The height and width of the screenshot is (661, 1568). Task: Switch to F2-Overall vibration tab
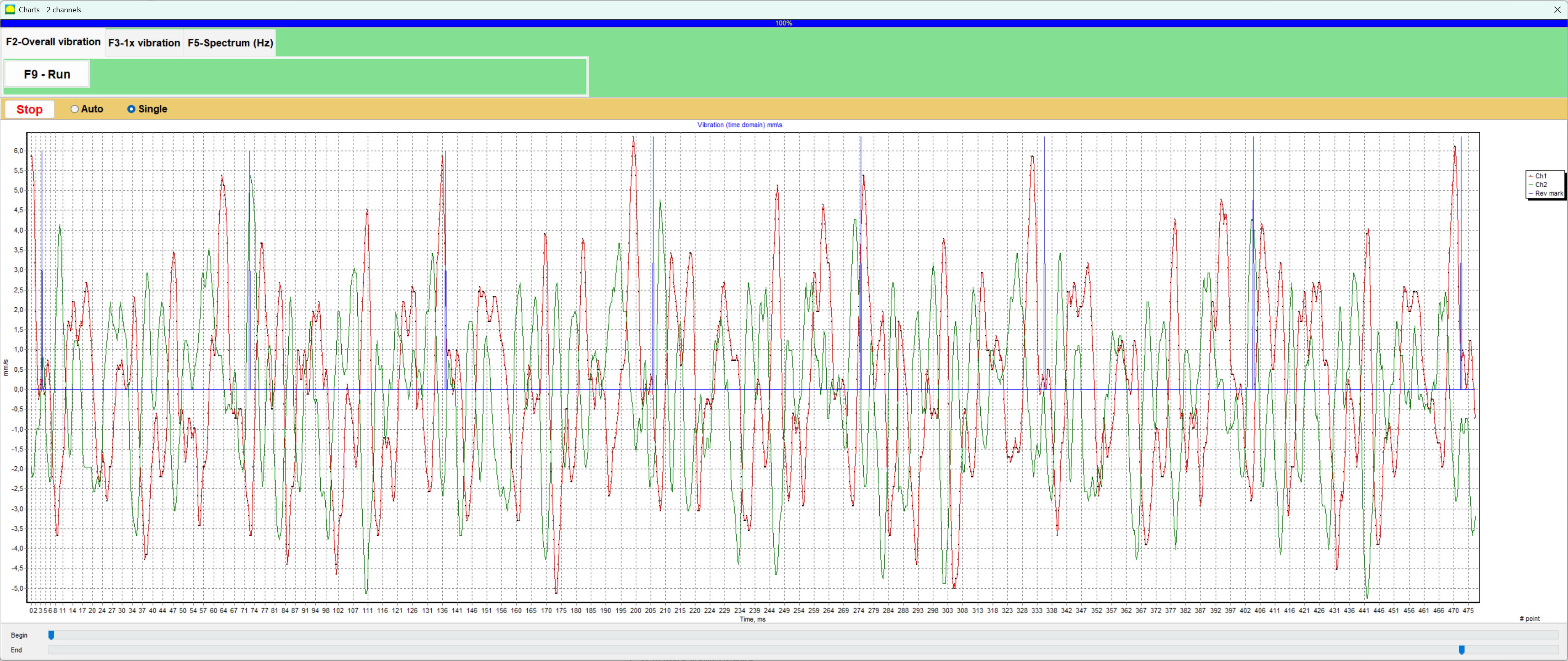click(x=53, y=42)
